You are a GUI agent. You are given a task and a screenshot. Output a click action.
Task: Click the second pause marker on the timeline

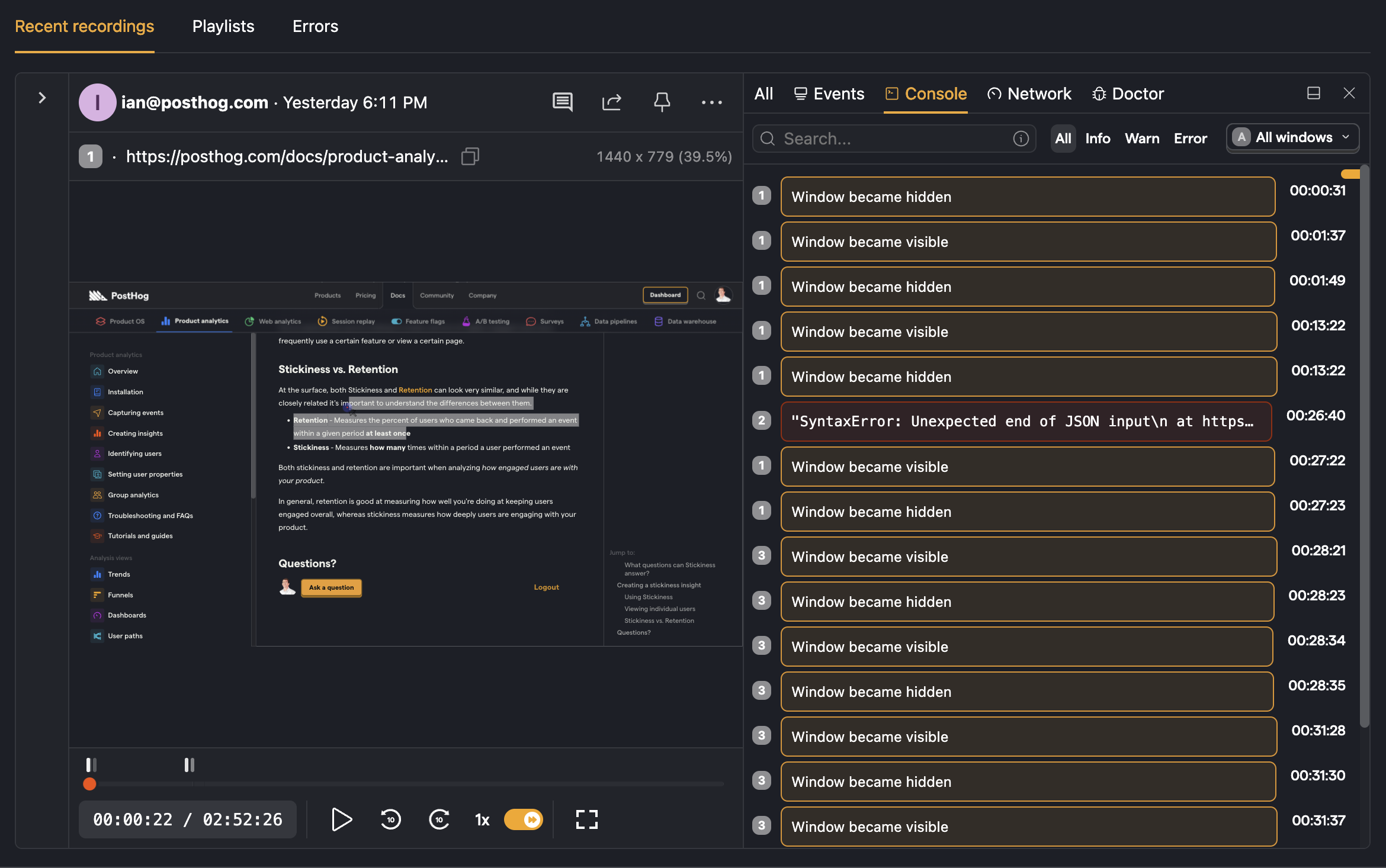(189, 765)
